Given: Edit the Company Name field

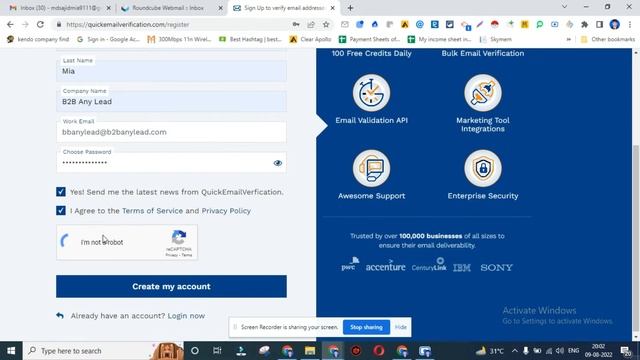Looking at the screenshot, I should pyautogui.click(x=171, y=102).
